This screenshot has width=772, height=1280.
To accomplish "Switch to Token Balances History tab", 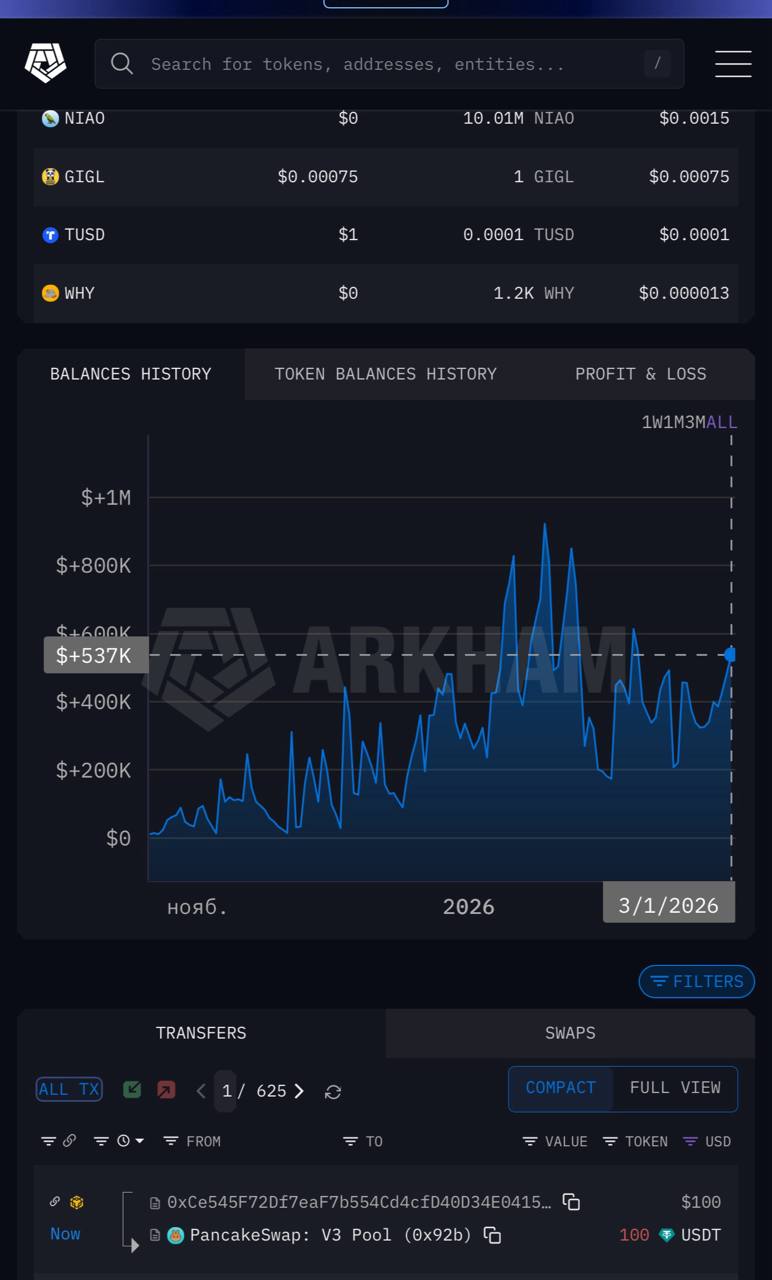I will [385, 374].
